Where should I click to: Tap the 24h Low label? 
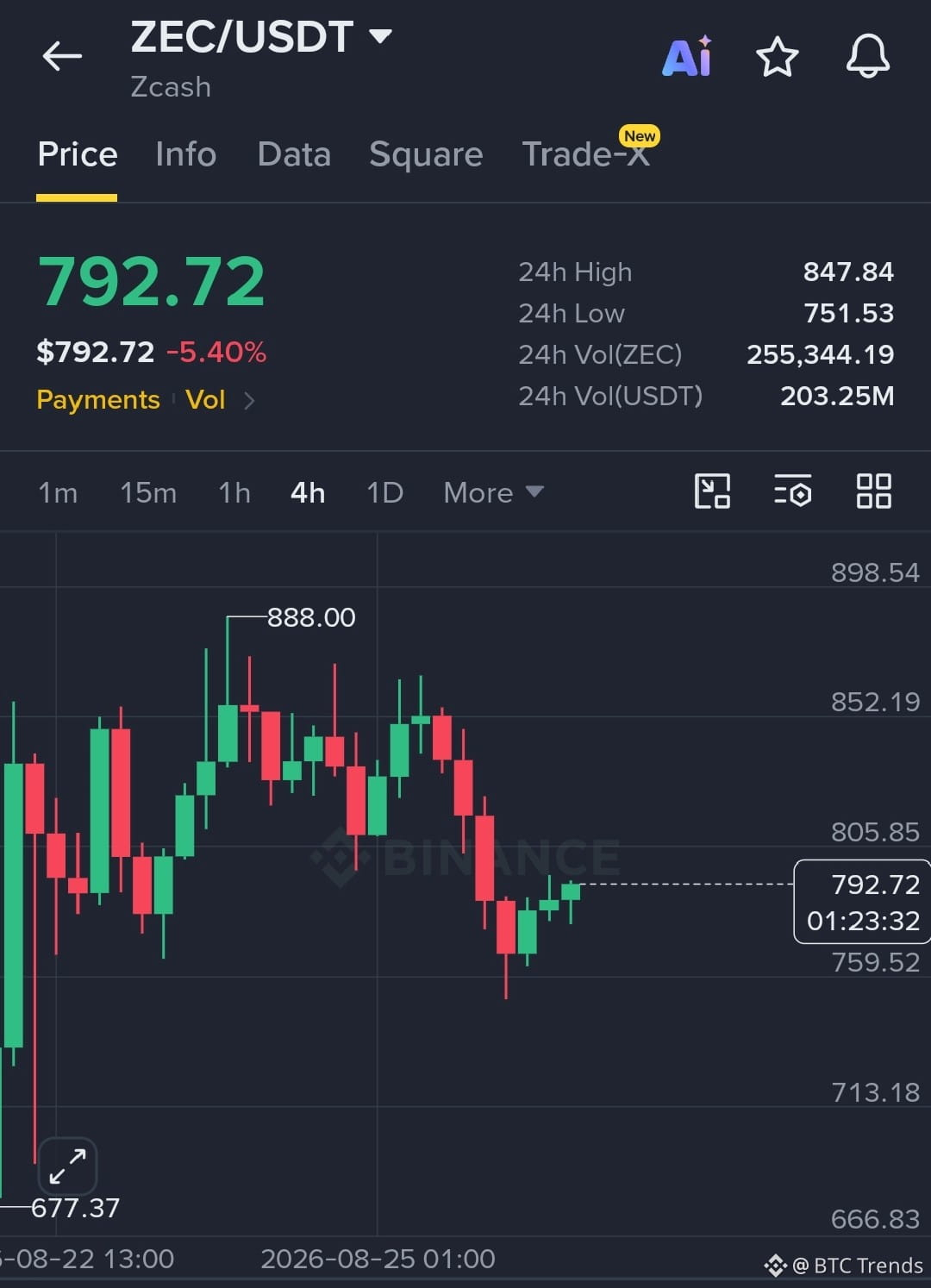[x=572, y=313]
